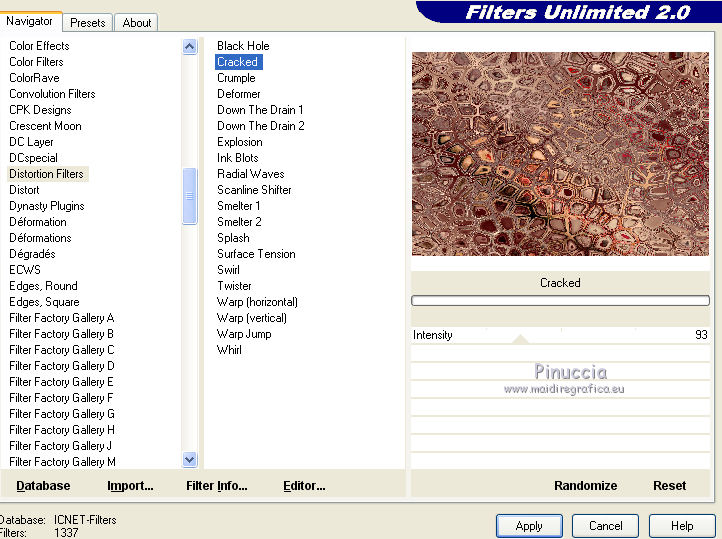Choose the Whirl filter
Image resolution: width=722 pixels, height=539 pixels.
[229, 350]
